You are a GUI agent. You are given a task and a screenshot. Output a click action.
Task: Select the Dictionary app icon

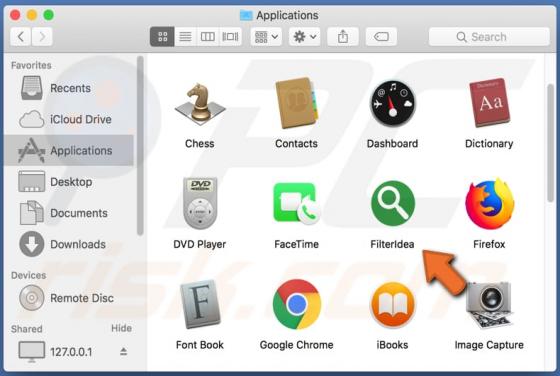pyautogui.click(x=489, y=103)
